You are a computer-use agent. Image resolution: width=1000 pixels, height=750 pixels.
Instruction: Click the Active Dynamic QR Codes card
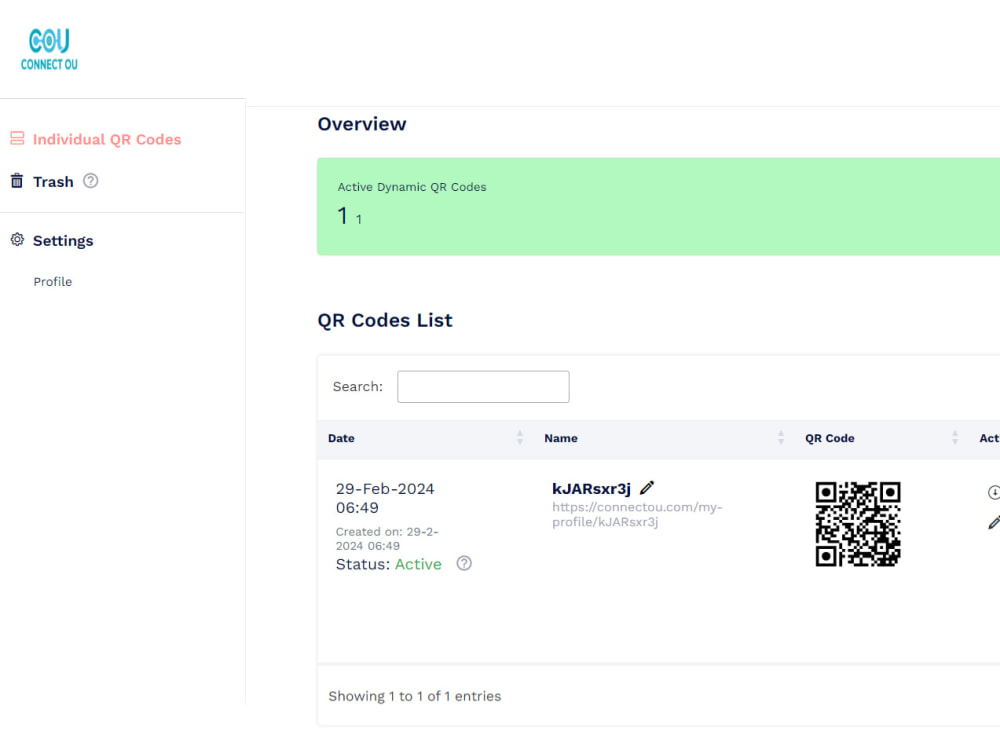tap(658, 207)
